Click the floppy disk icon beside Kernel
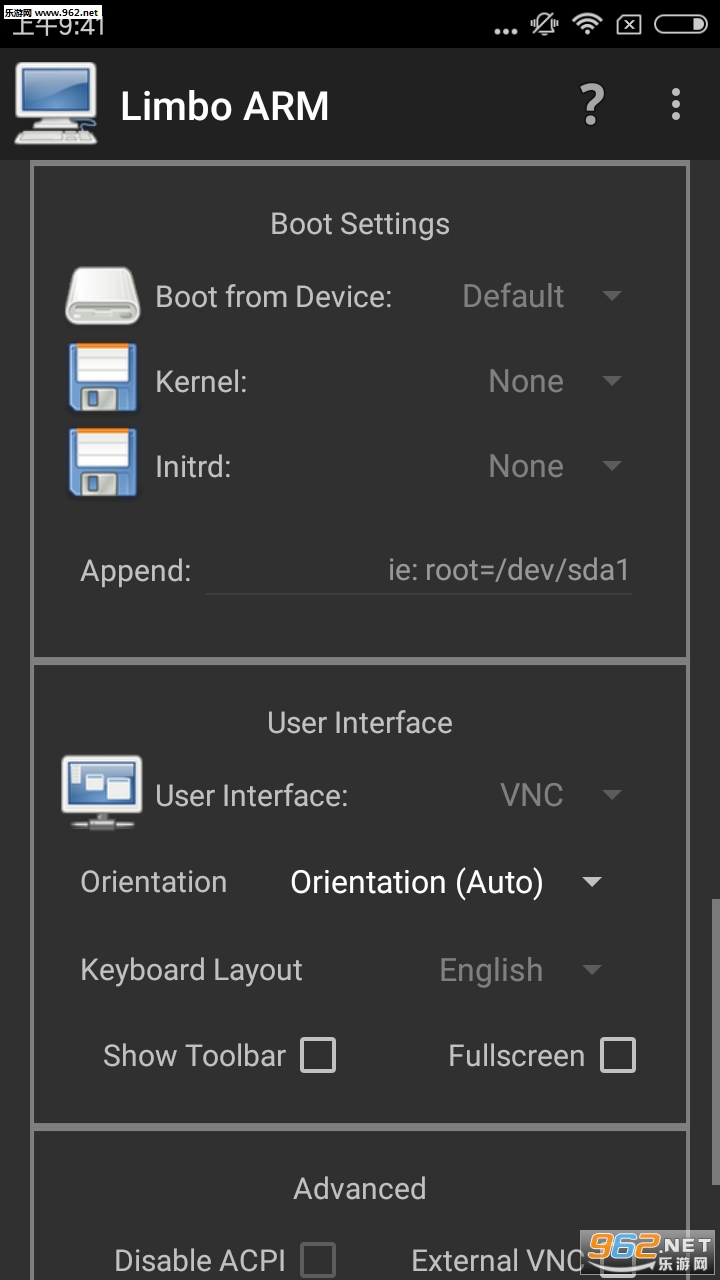720x1280 pixels. click(x=101, y=379)
